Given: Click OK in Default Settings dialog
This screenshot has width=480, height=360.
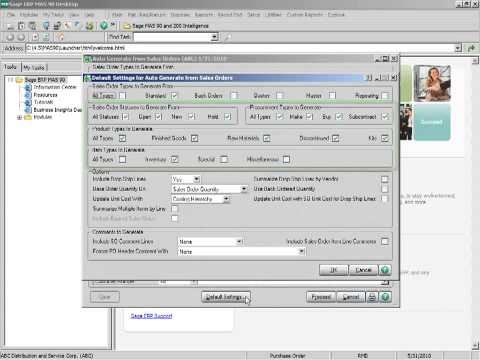Looking at the screenshot, I should click(x=334, y=270).
